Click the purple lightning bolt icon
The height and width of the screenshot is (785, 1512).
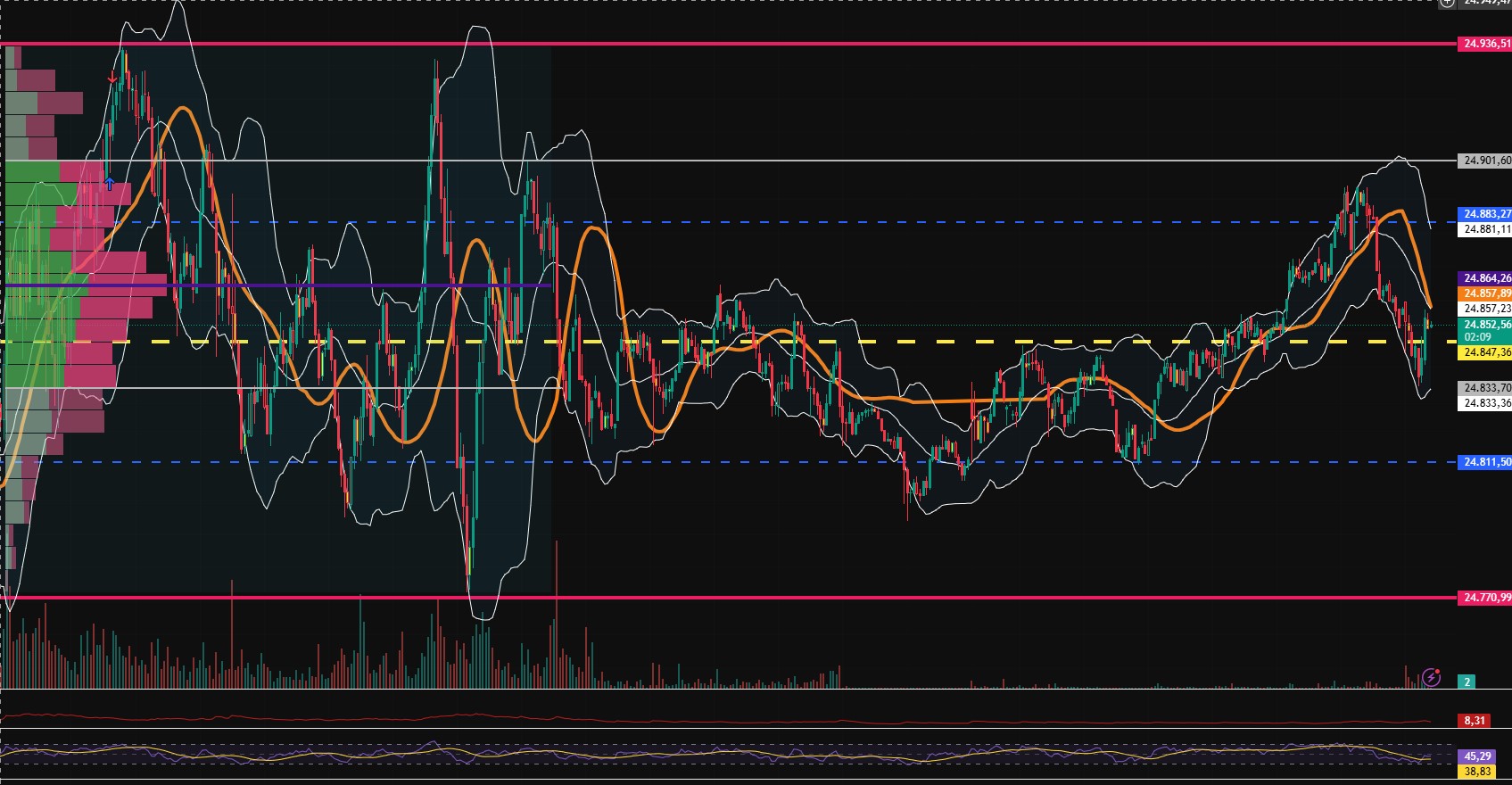[1431, 677]
